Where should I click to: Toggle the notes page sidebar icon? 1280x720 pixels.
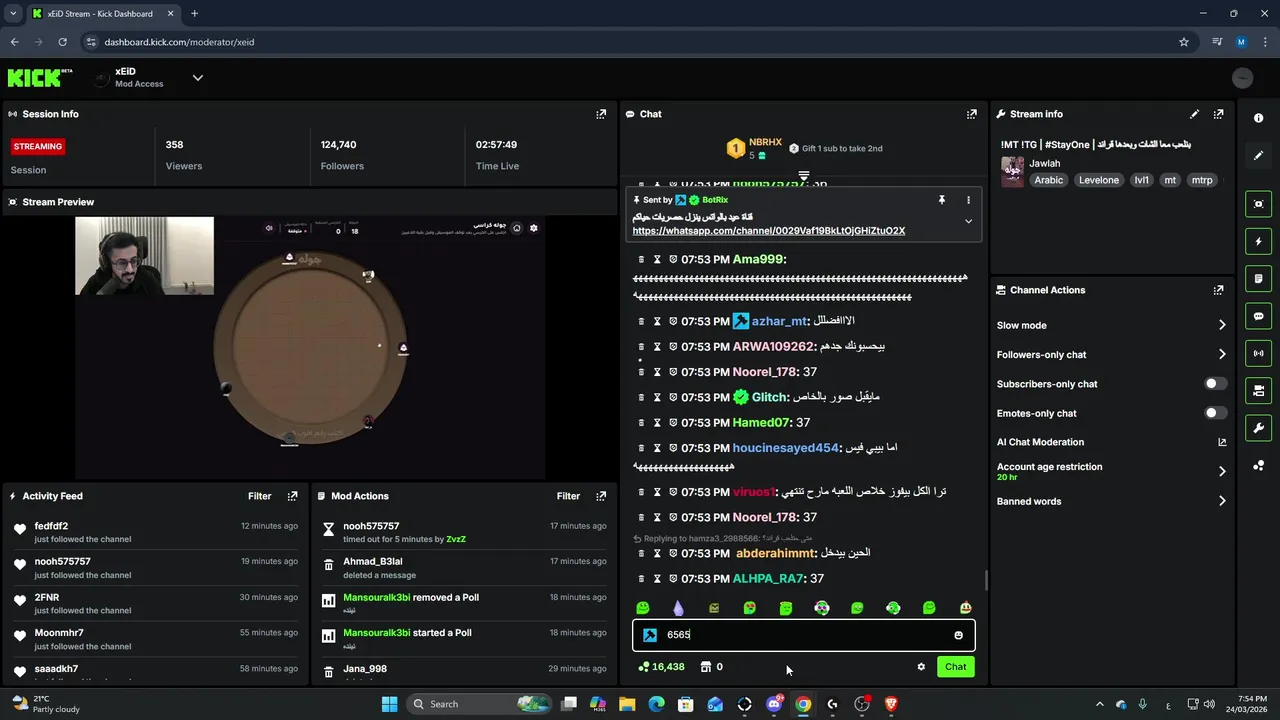(1258, 278)
